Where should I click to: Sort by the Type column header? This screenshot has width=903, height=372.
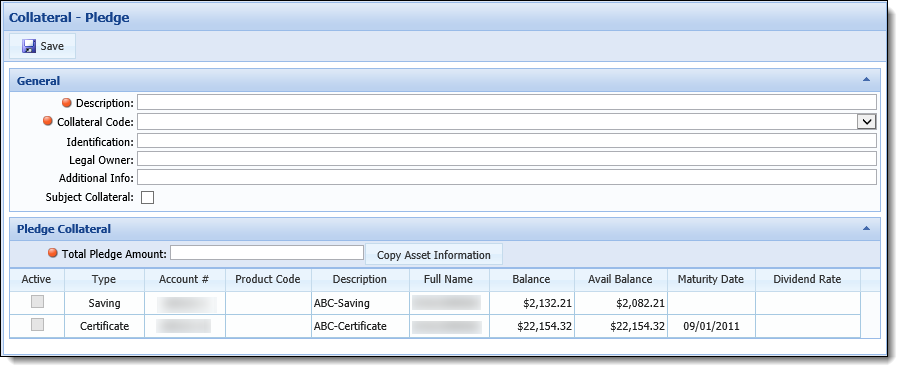pyautogui.click(x=104, y=279)
